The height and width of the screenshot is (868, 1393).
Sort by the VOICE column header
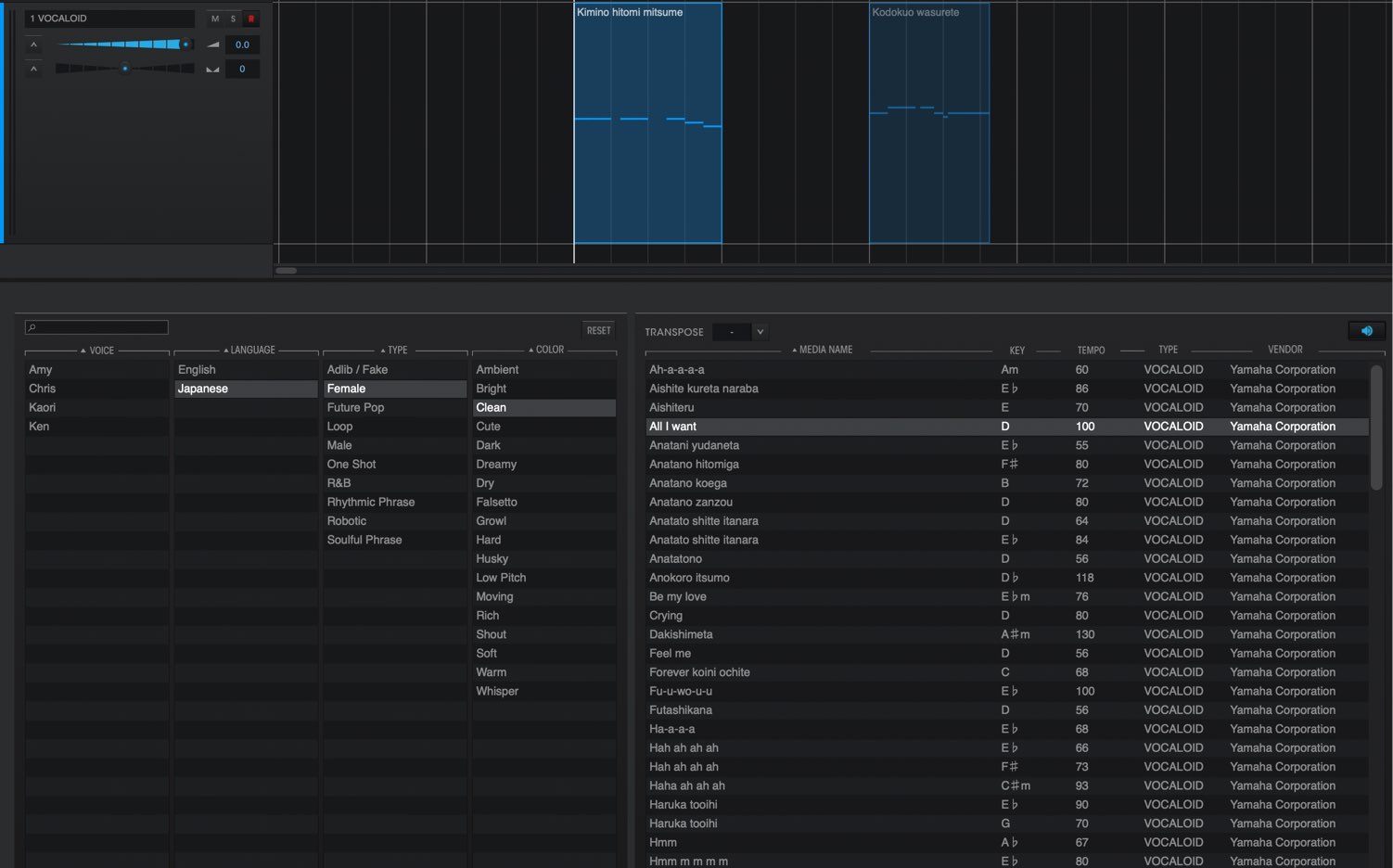[97, 351]
